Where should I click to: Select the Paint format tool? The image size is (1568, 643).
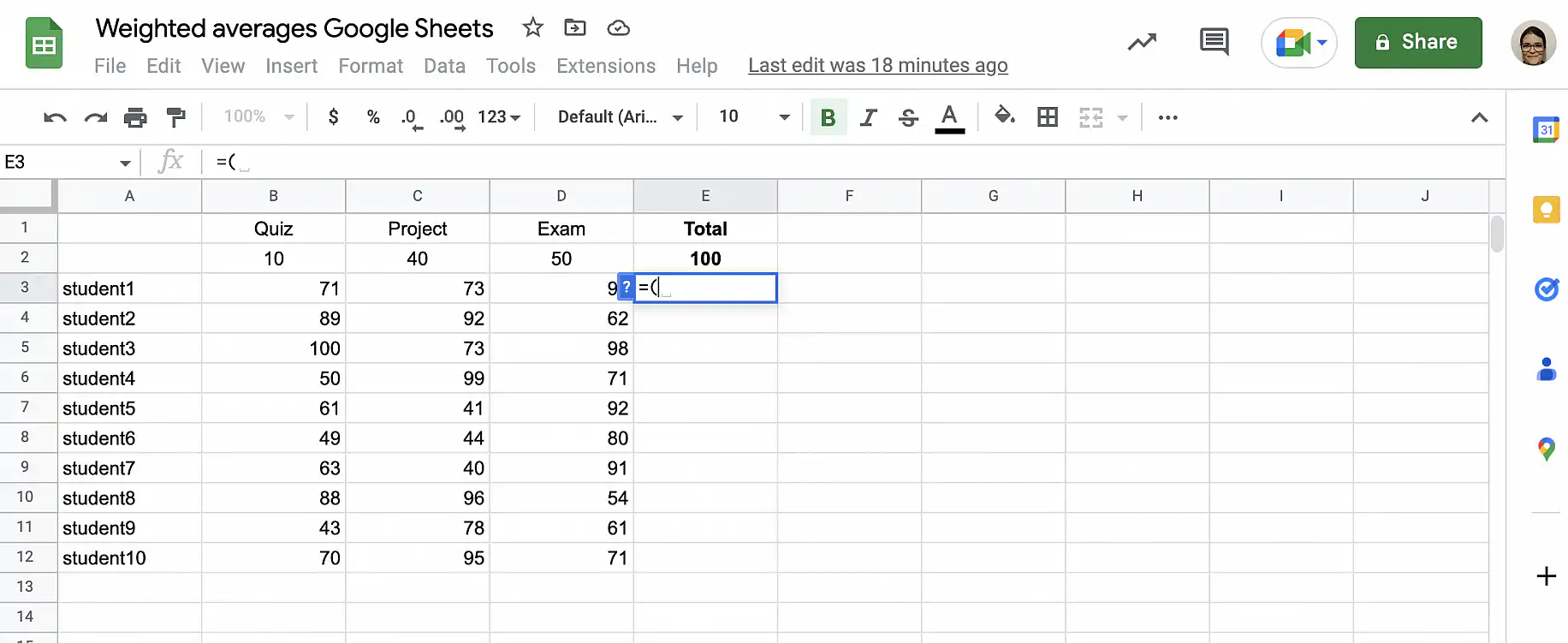tap(176, 117)
